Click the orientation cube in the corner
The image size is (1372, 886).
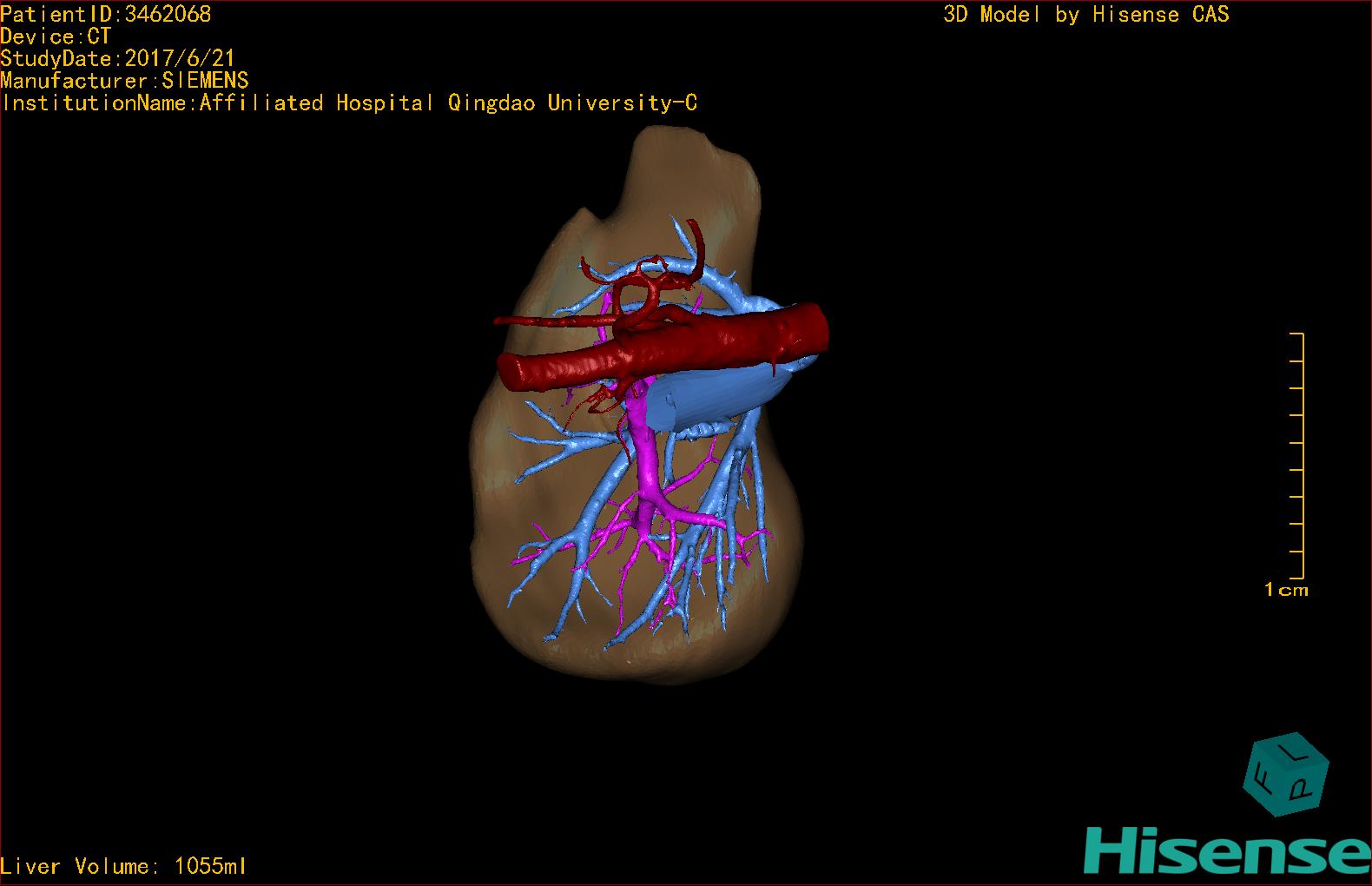click(1286, 775)
